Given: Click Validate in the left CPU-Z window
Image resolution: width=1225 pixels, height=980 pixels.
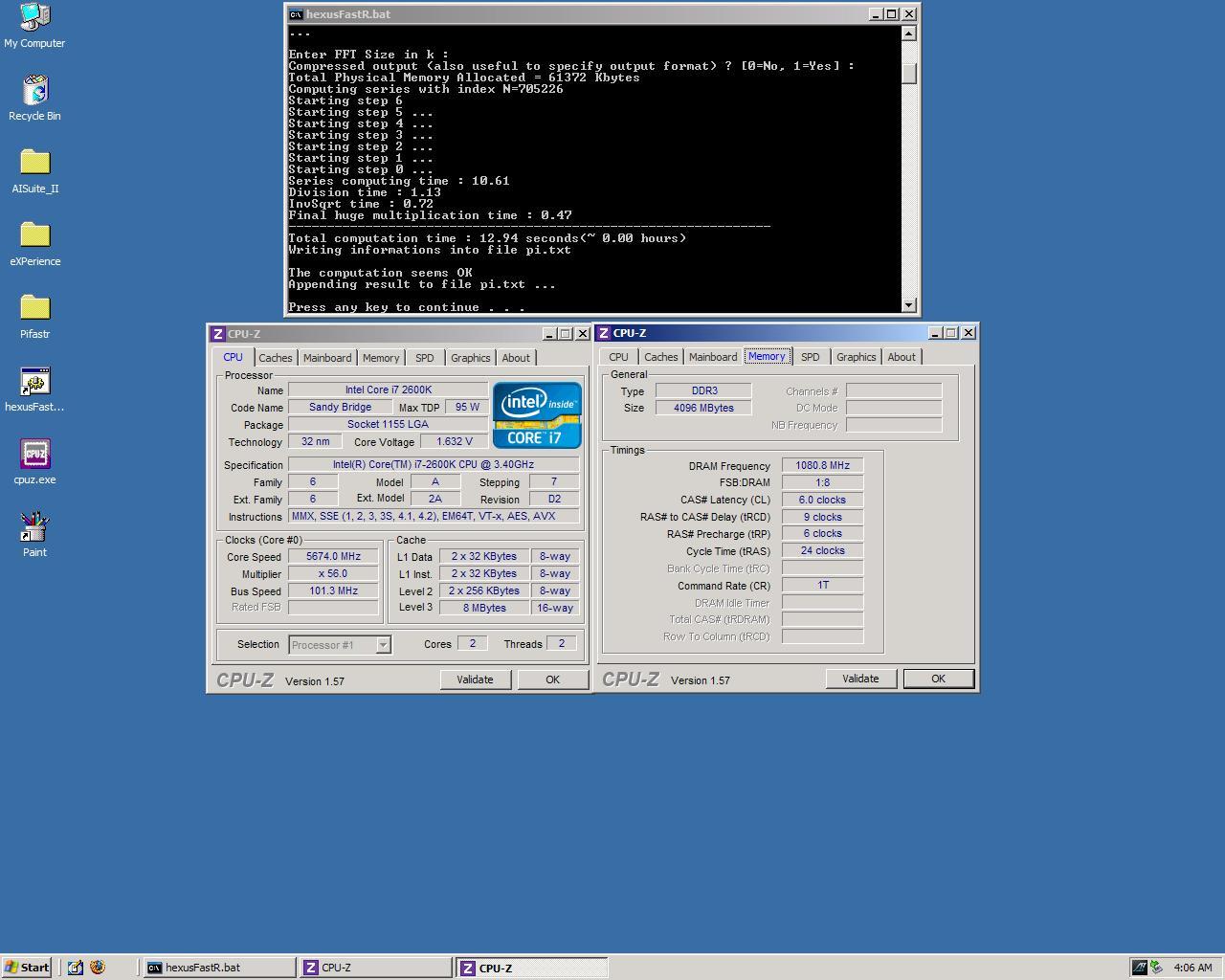Looking at the screenshot, I should click(475, 679).
